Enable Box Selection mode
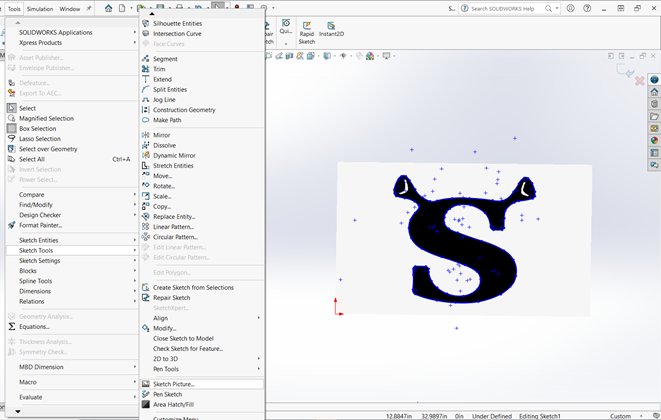Viewport: 661px width, 420px height. point(72,129)
